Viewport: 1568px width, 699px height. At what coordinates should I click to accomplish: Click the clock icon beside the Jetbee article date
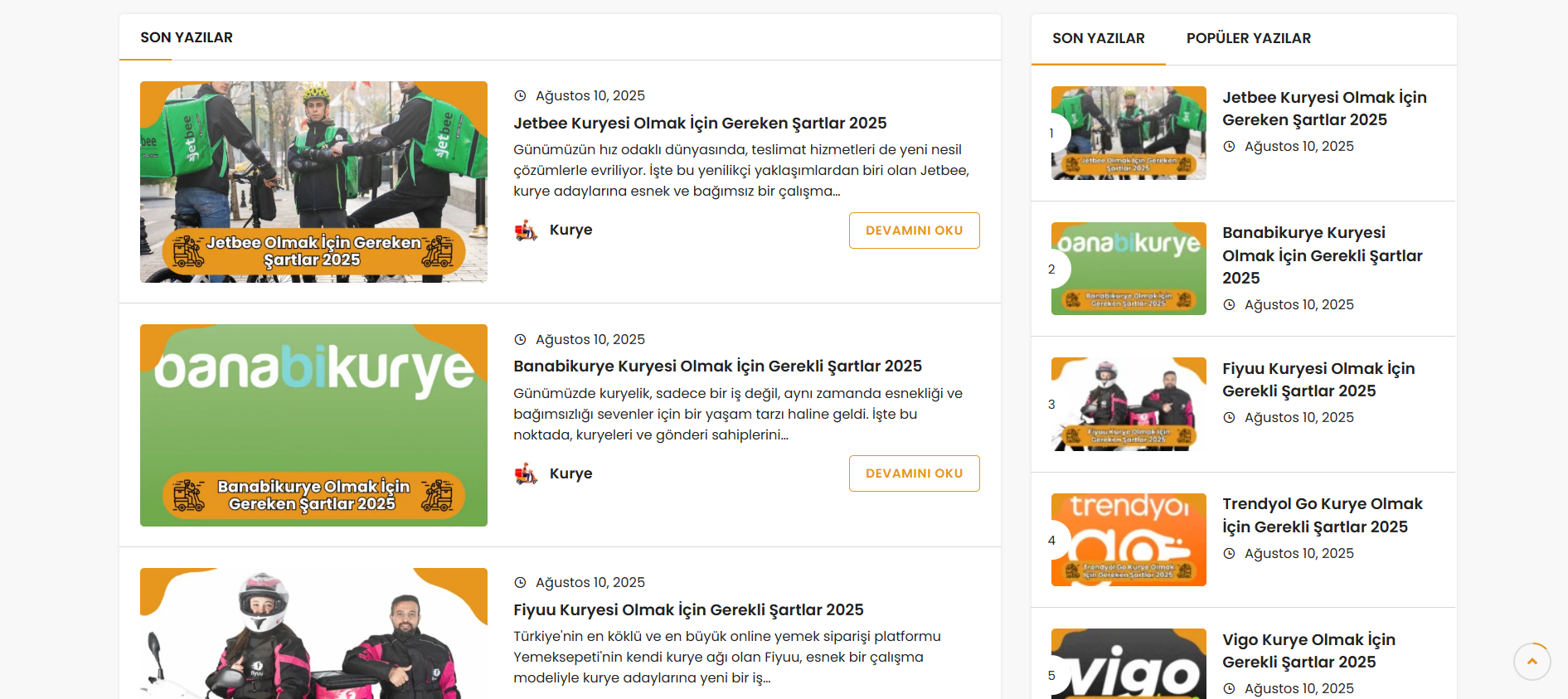[x=521, y=96]
